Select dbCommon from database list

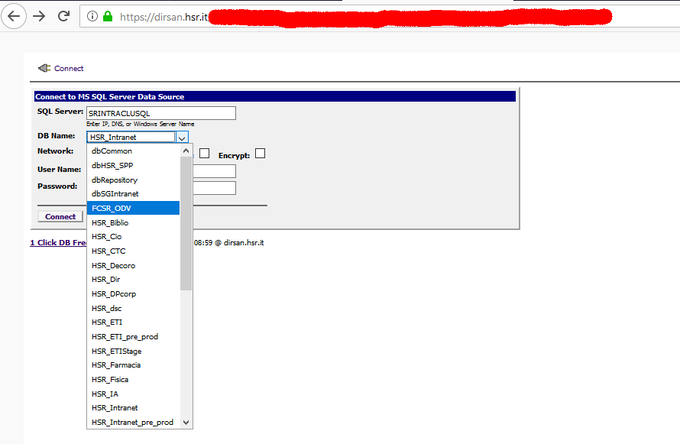(133, 151)
